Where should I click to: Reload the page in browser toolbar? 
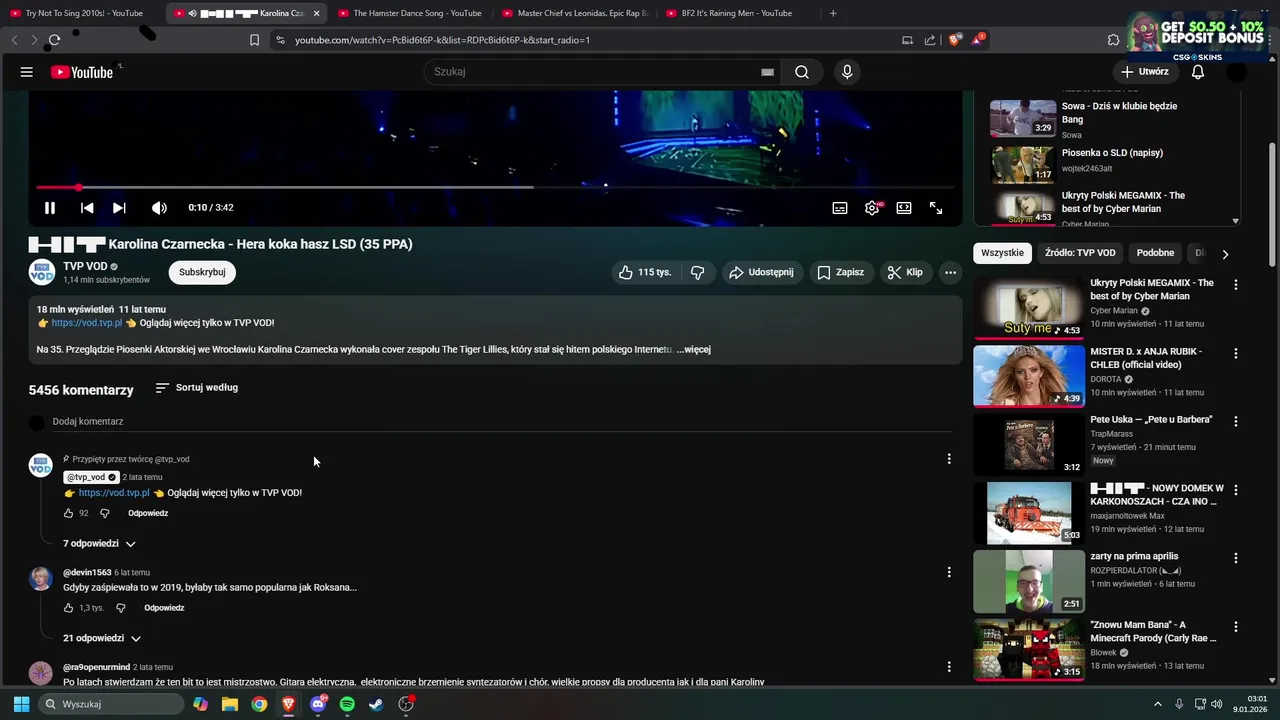tap(54, 40)
